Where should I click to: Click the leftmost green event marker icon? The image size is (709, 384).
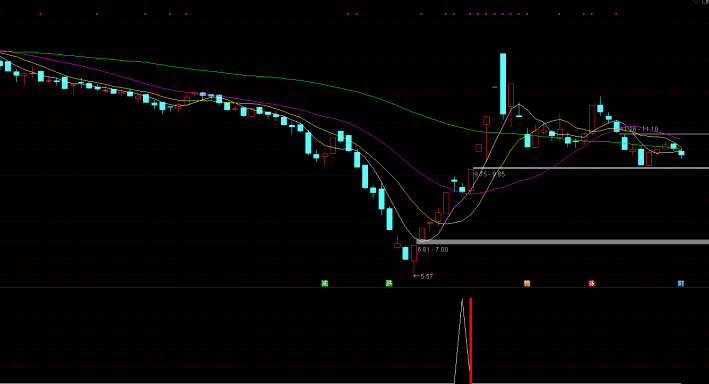coord(324,283)
